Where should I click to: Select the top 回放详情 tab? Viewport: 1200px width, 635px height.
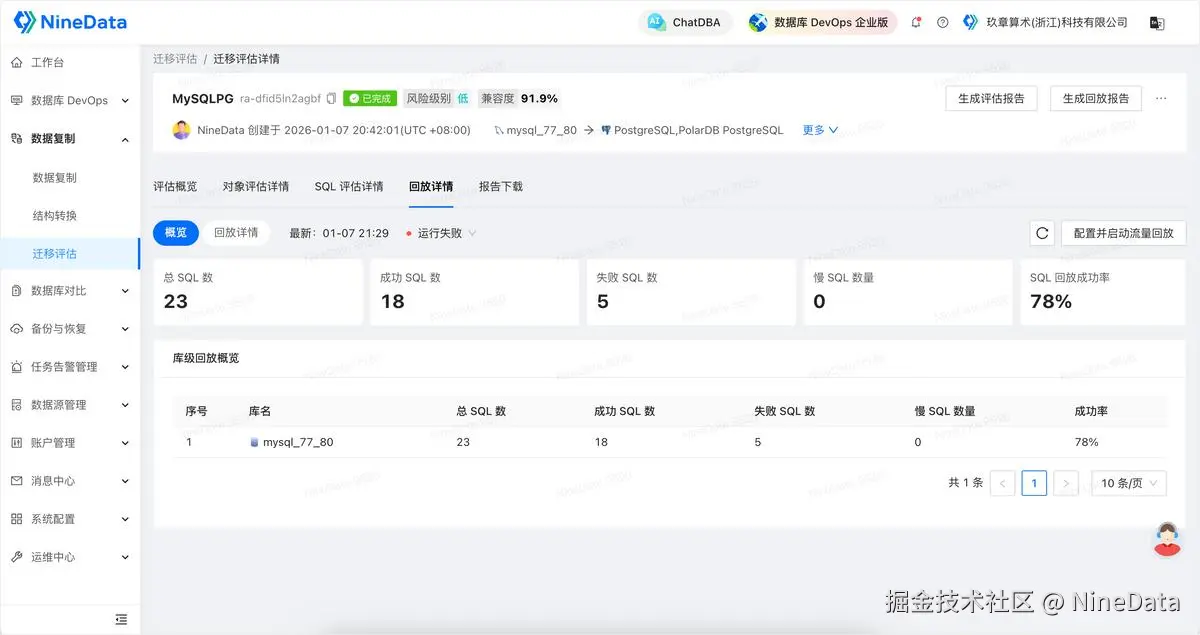pyautogui.click(x=431, y=186)
